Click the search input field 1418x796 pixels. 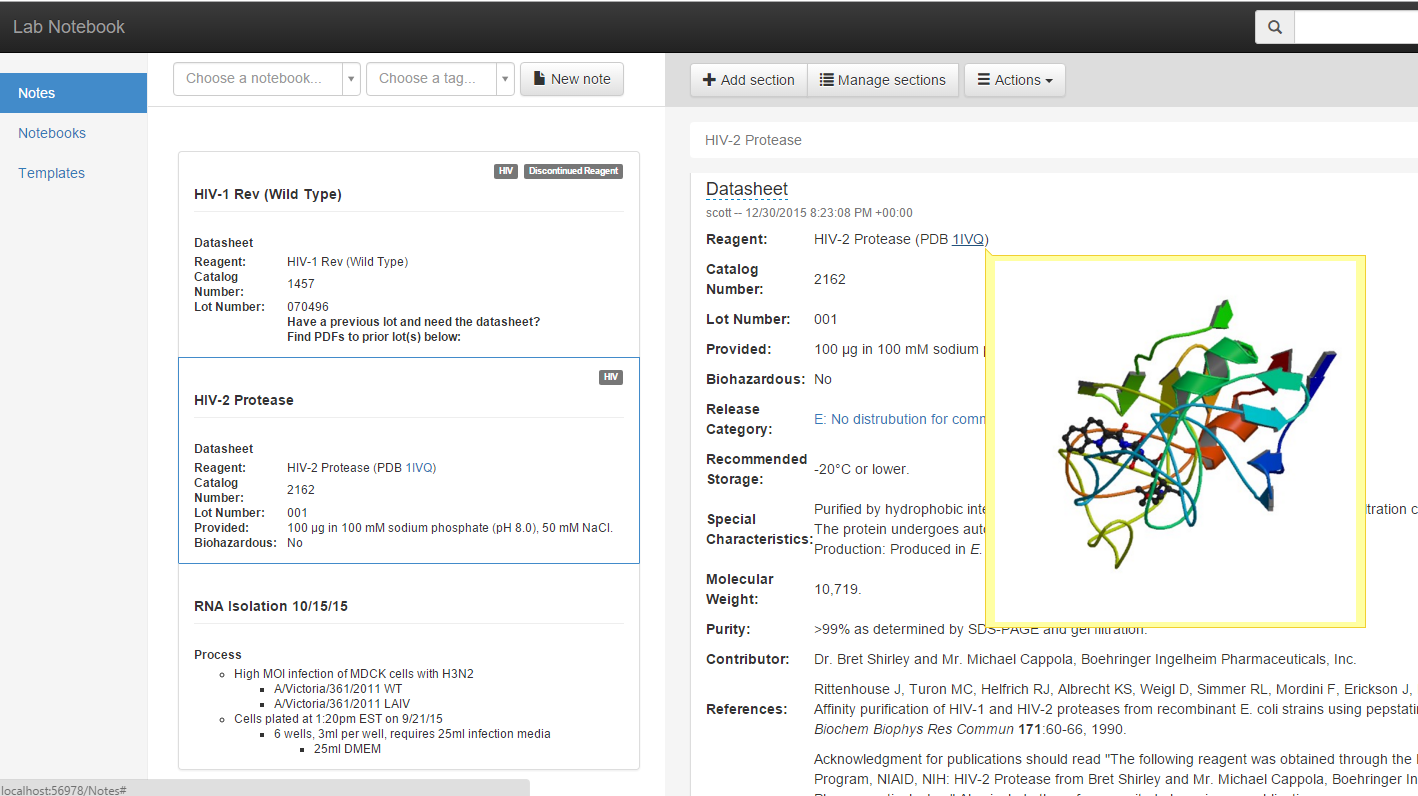(x=1355, y=27)
